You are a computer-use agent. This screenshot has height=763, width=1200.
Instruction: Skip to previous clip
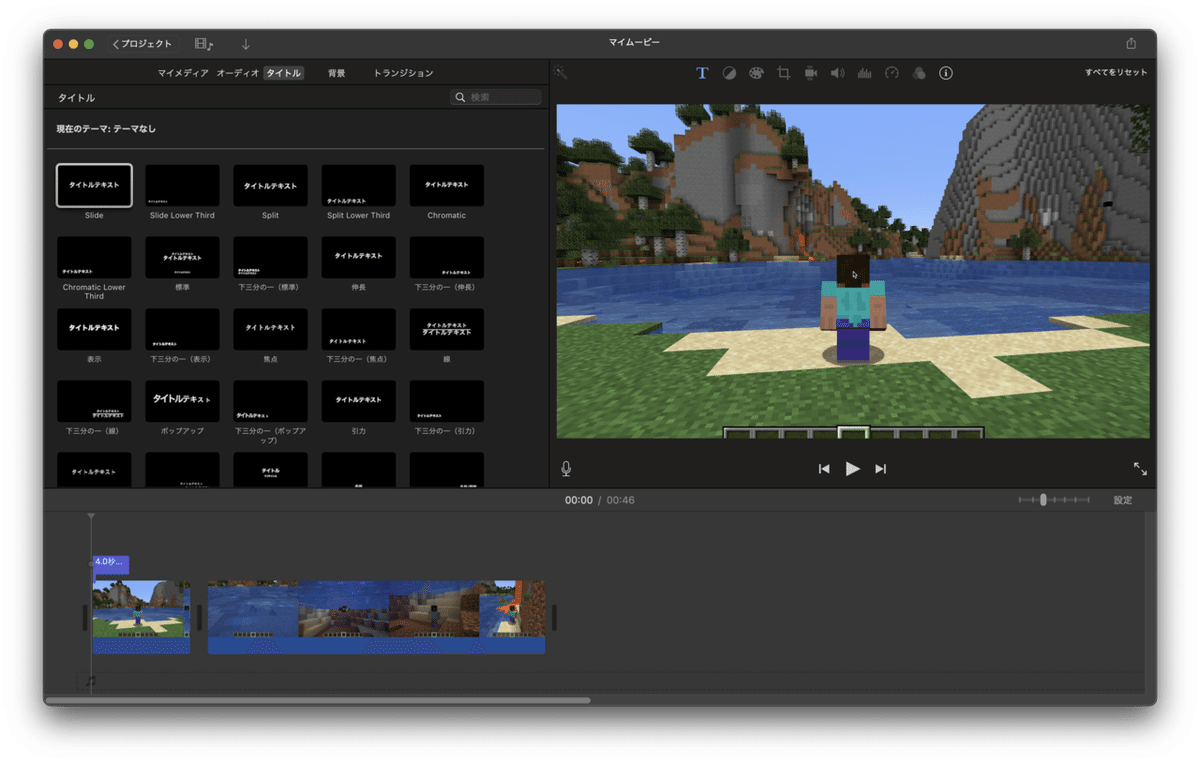[x=824, y=468]
